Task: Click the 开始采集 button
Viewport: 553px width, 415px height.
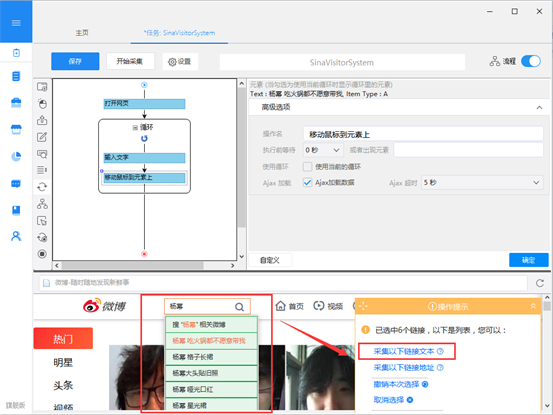Action: (x=130, y=61)
